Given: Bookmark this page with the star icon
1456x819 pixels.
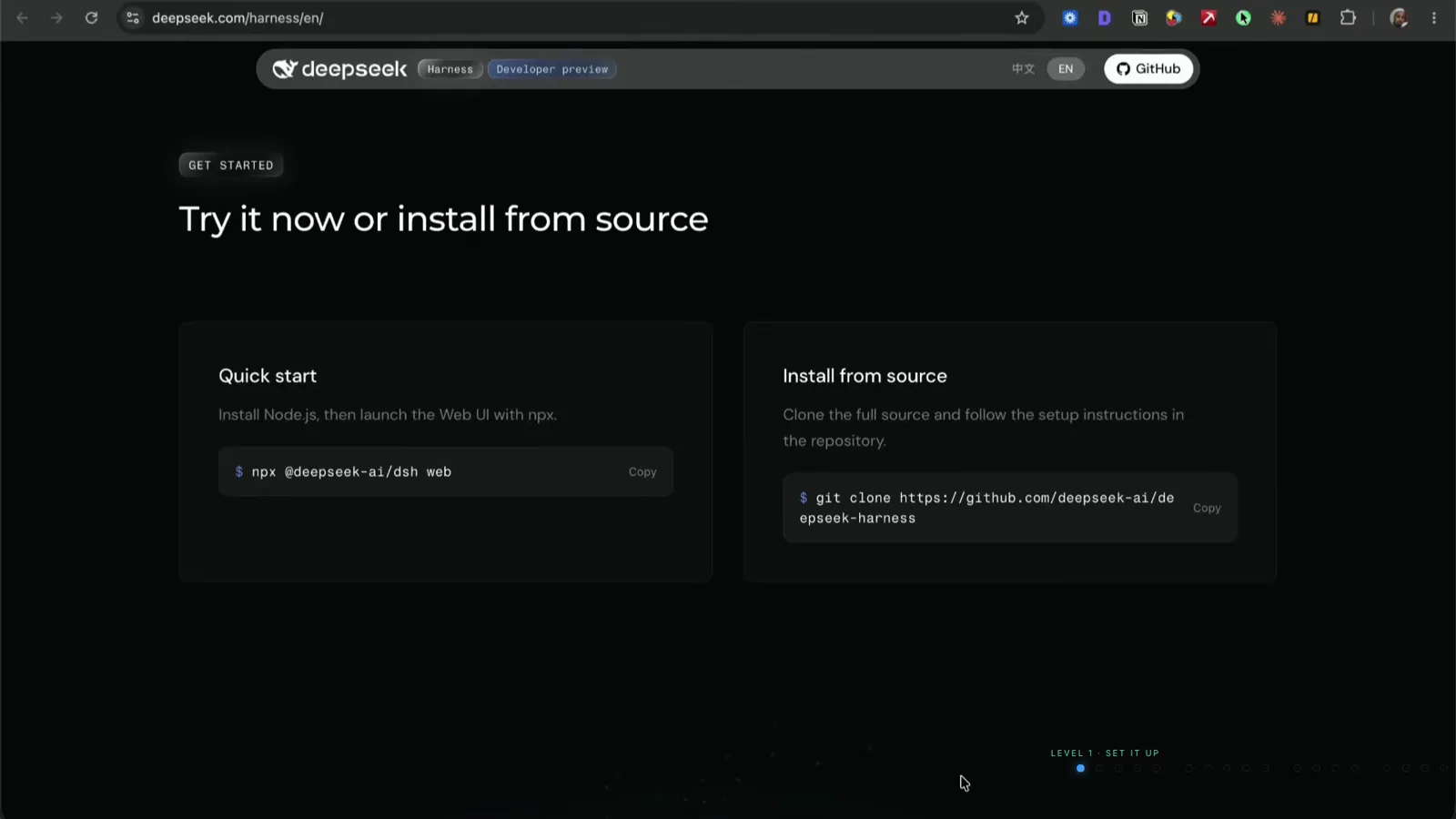Looking at the screenshot, I should coord(1022,18).
